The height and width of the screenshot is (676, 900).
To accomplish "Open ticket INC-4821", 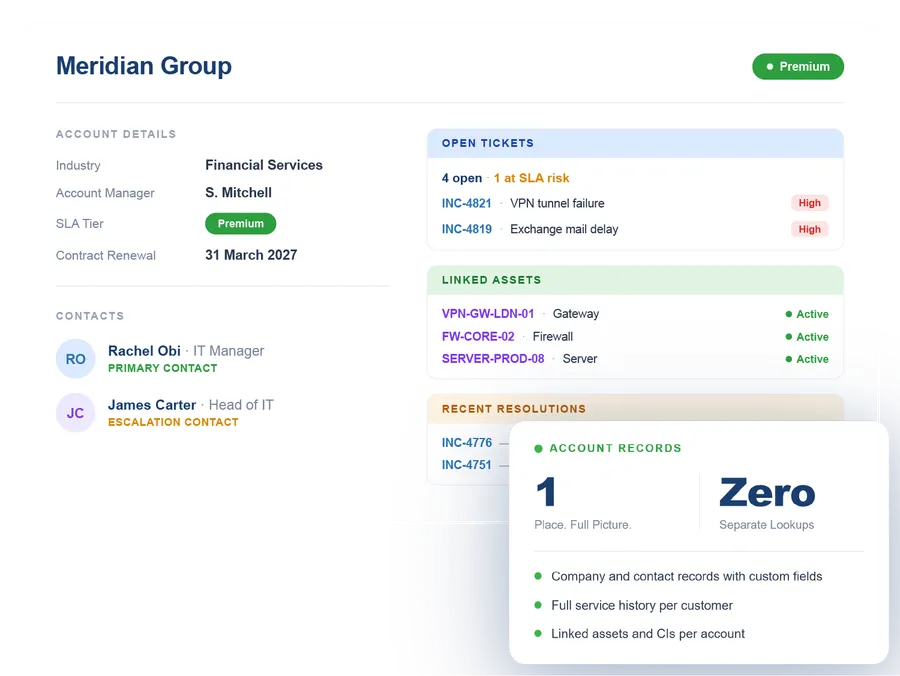I will (466, 203).
